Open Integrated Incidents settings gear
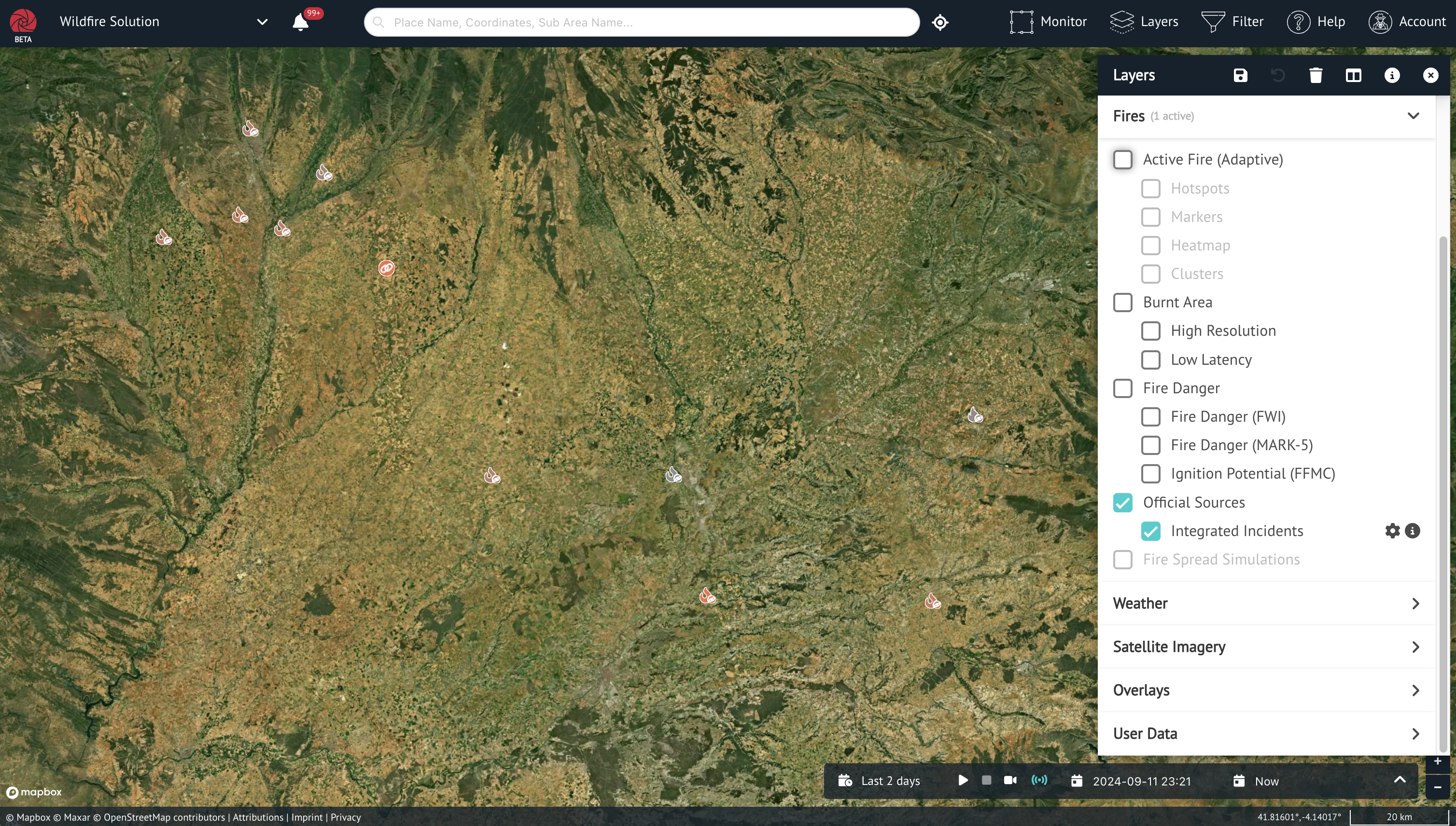The width and height of the screenshot is (1456, 826). (x=1392, y=531)
